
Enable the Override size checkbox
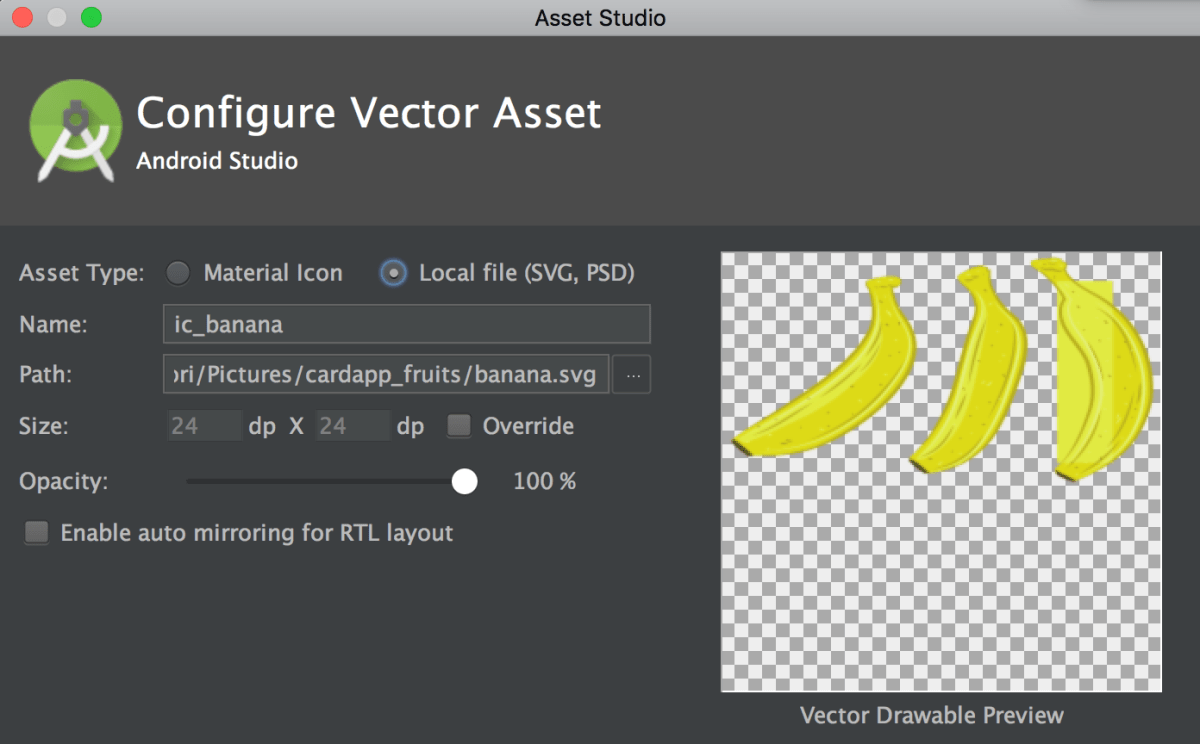(x=458, y=425)
